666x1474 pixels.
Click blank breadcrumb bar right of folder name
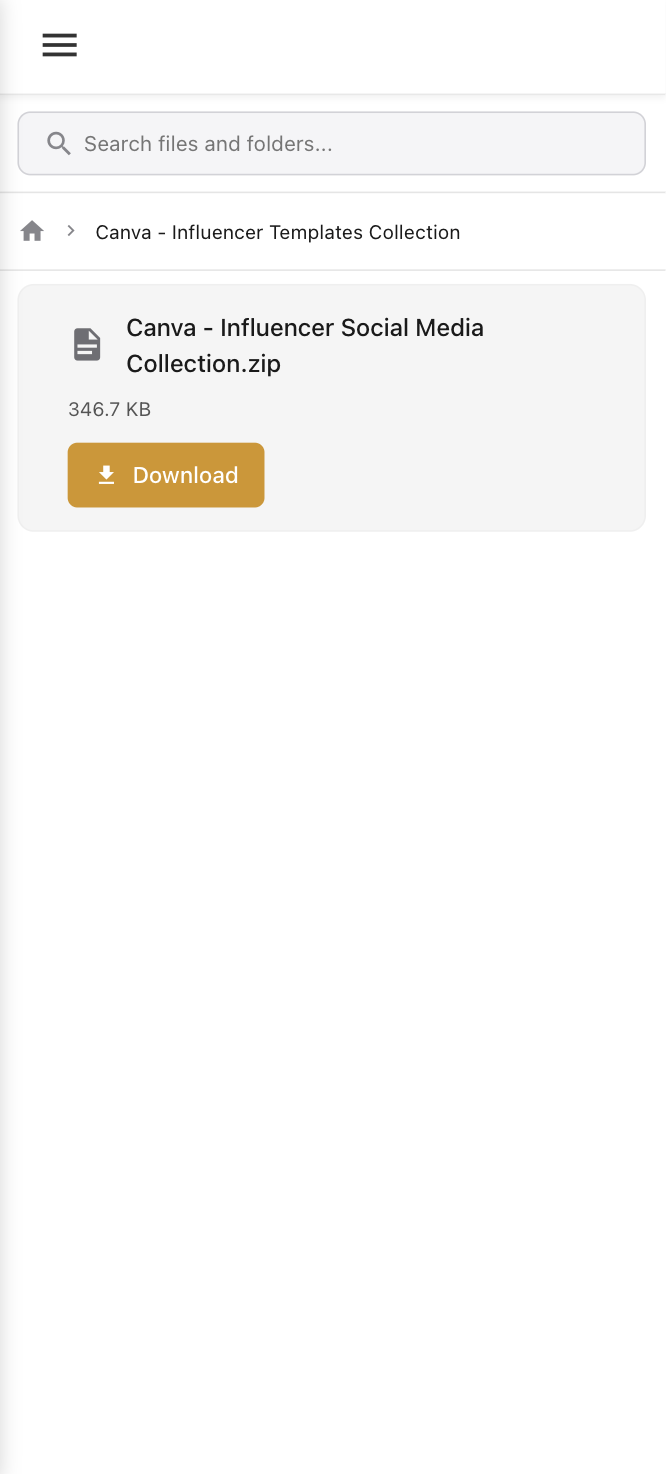coord(560,232)
